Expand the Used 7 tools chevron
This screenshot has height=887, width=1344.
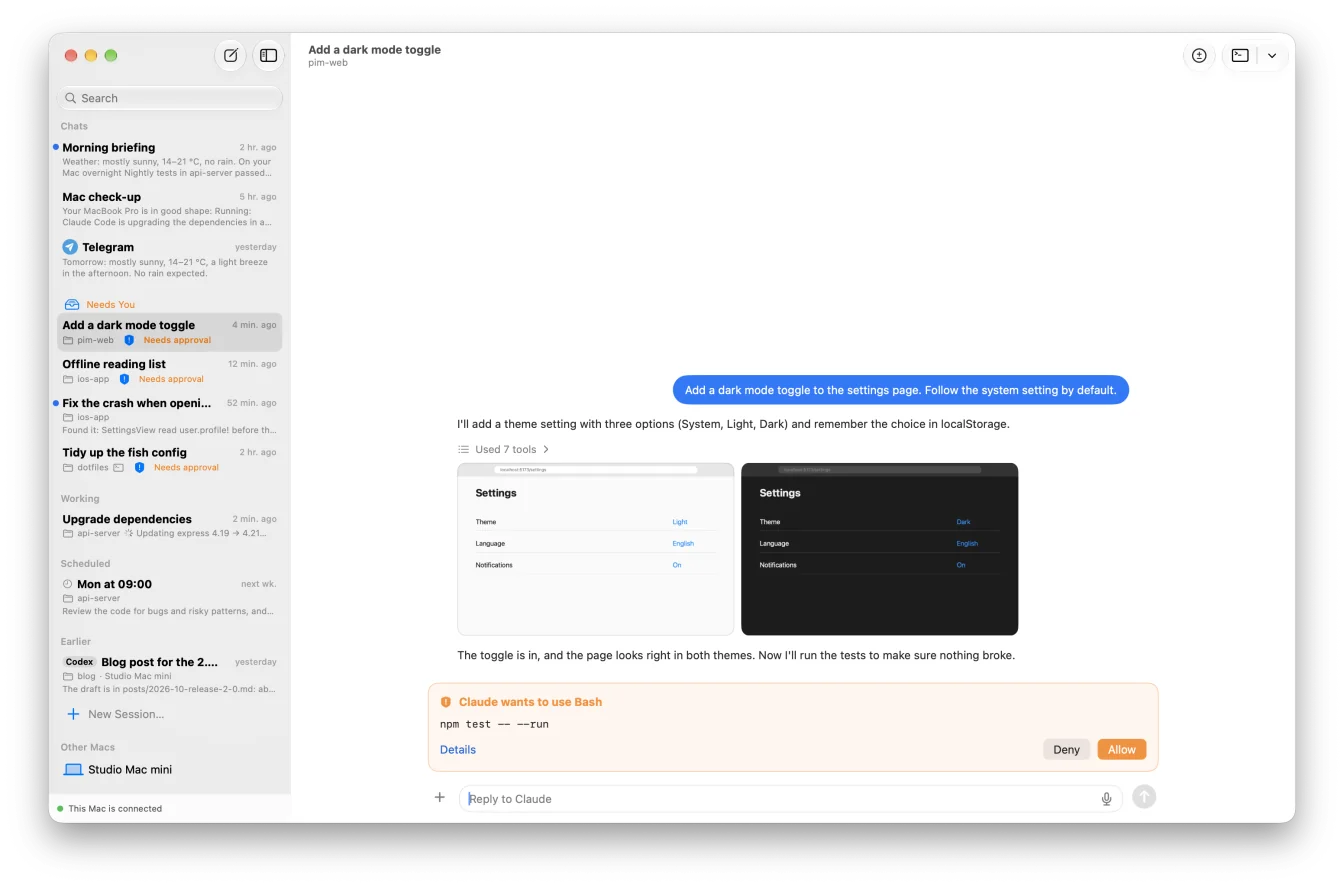point(546,450)
